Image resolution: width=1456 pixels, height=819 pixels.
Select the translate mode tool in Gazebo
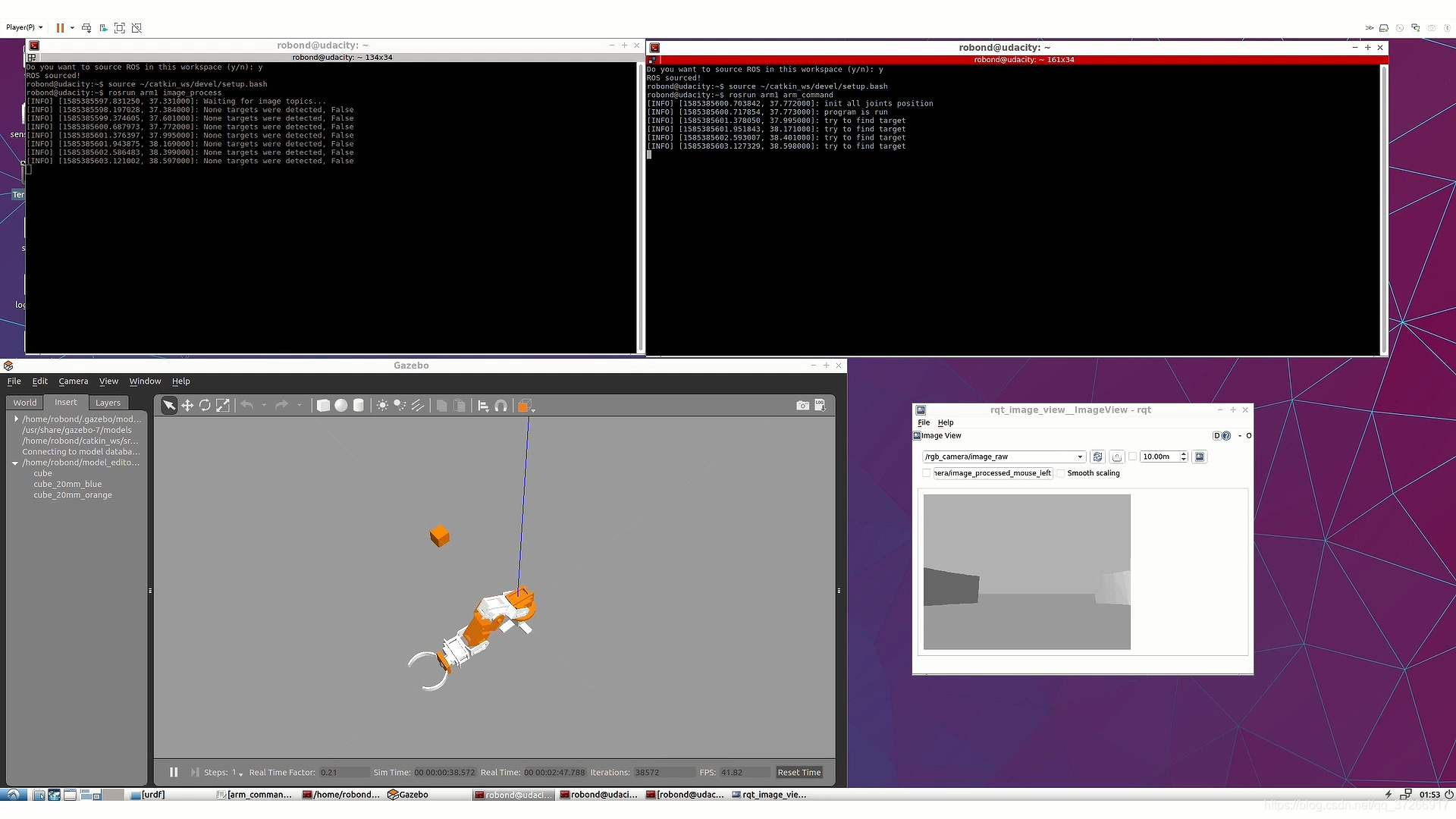pos(187,406)
